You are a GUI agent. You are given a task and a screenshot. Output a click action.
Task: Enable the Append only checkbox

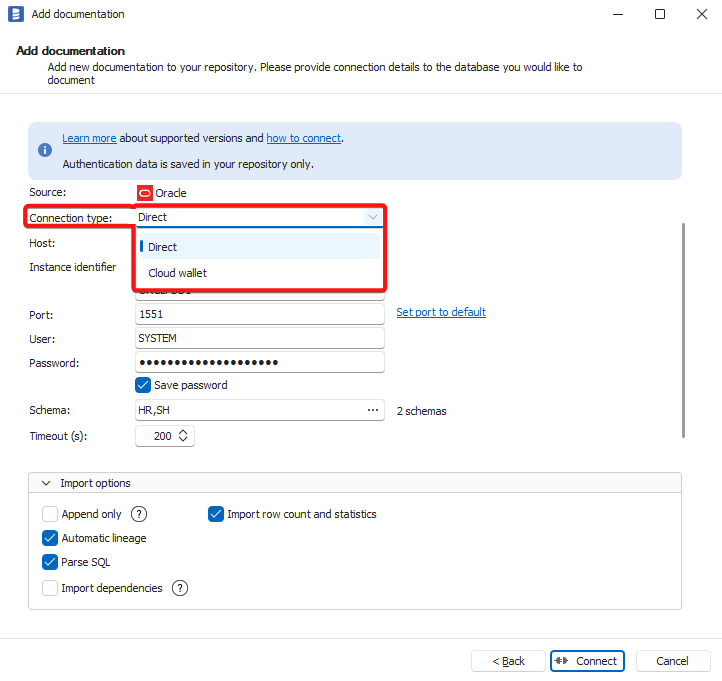click(x=50, y=514)
